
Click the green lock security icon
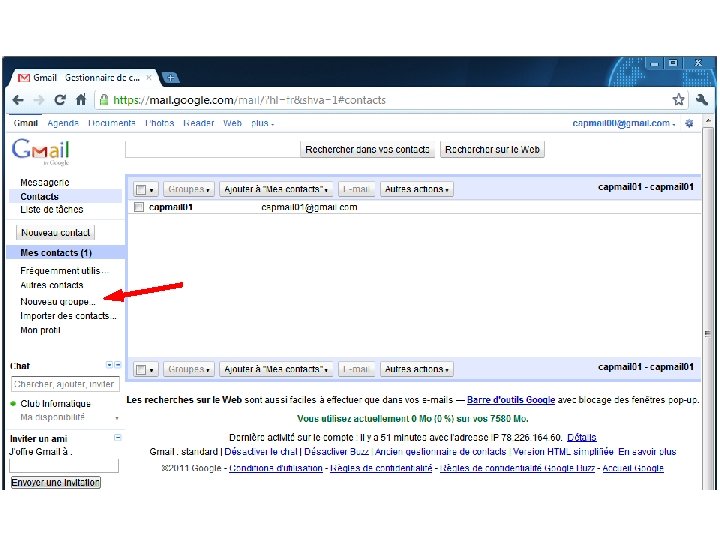click(104, 100)
